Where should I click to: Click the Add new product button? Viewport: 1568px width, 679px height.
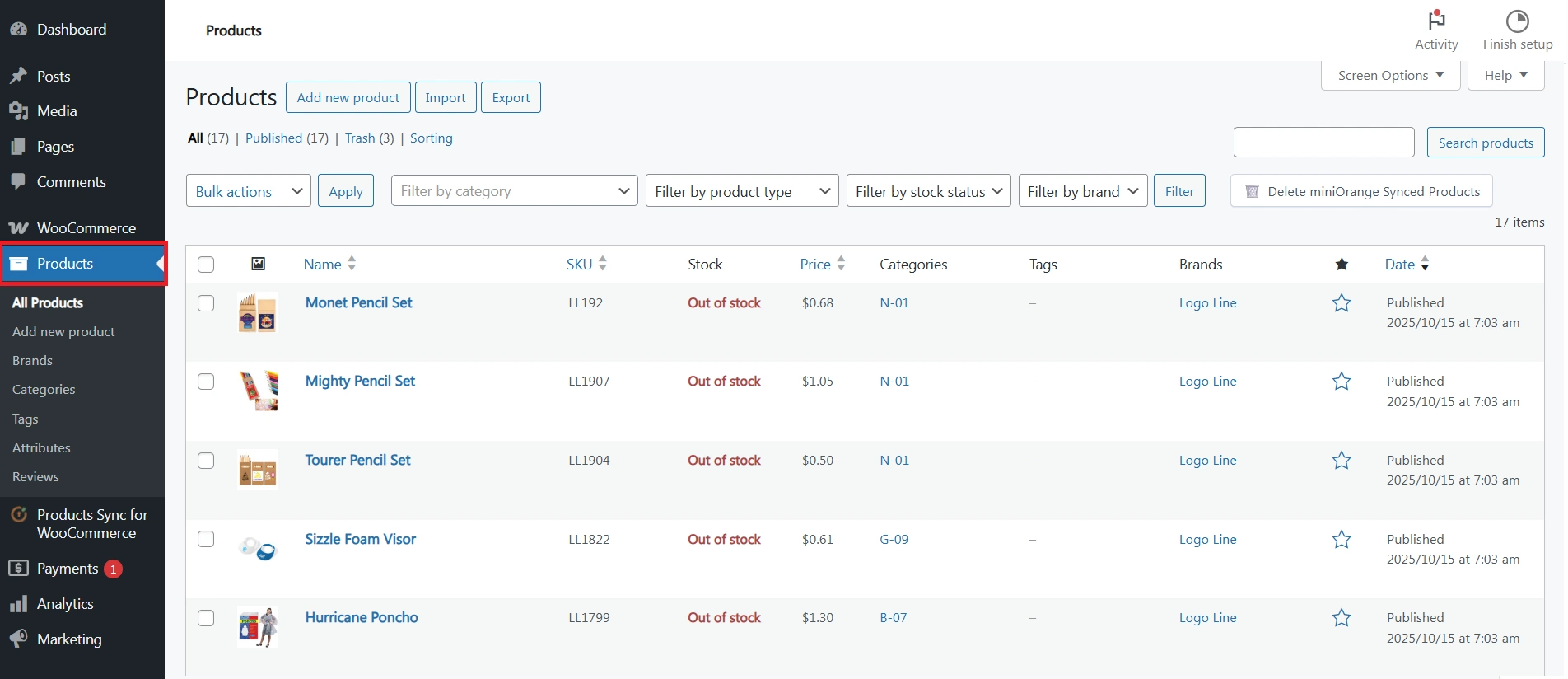click(348, 97)
